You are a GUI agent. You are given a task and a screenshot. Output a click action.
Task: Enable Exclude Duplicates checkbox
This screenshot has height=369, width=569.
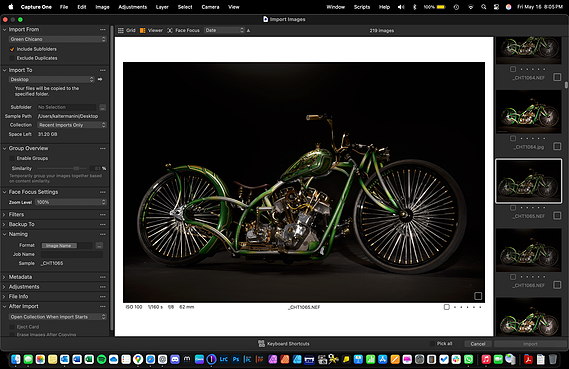[x=12, y=58]
